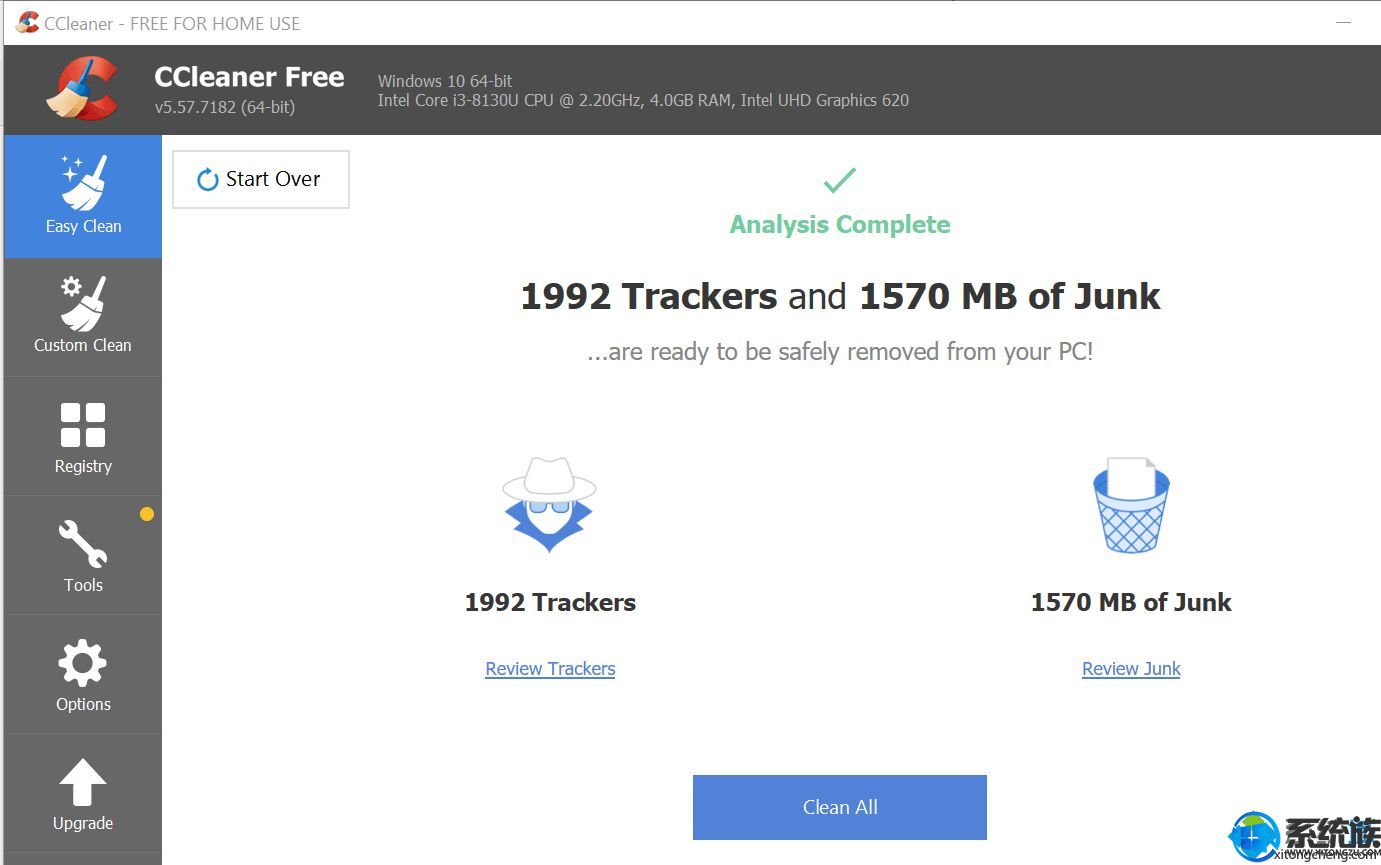The height and width of the screenshot is (865, 1381).
Task: Go to the Registry cleaner
Action: coord(83,437)
